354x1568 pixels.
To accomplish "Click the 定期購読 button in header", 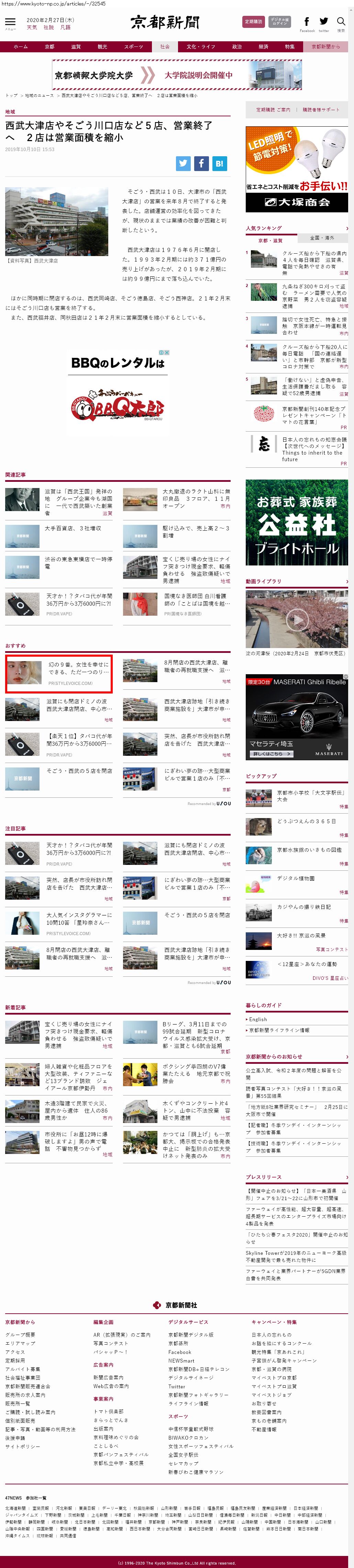I will point(253,22).
